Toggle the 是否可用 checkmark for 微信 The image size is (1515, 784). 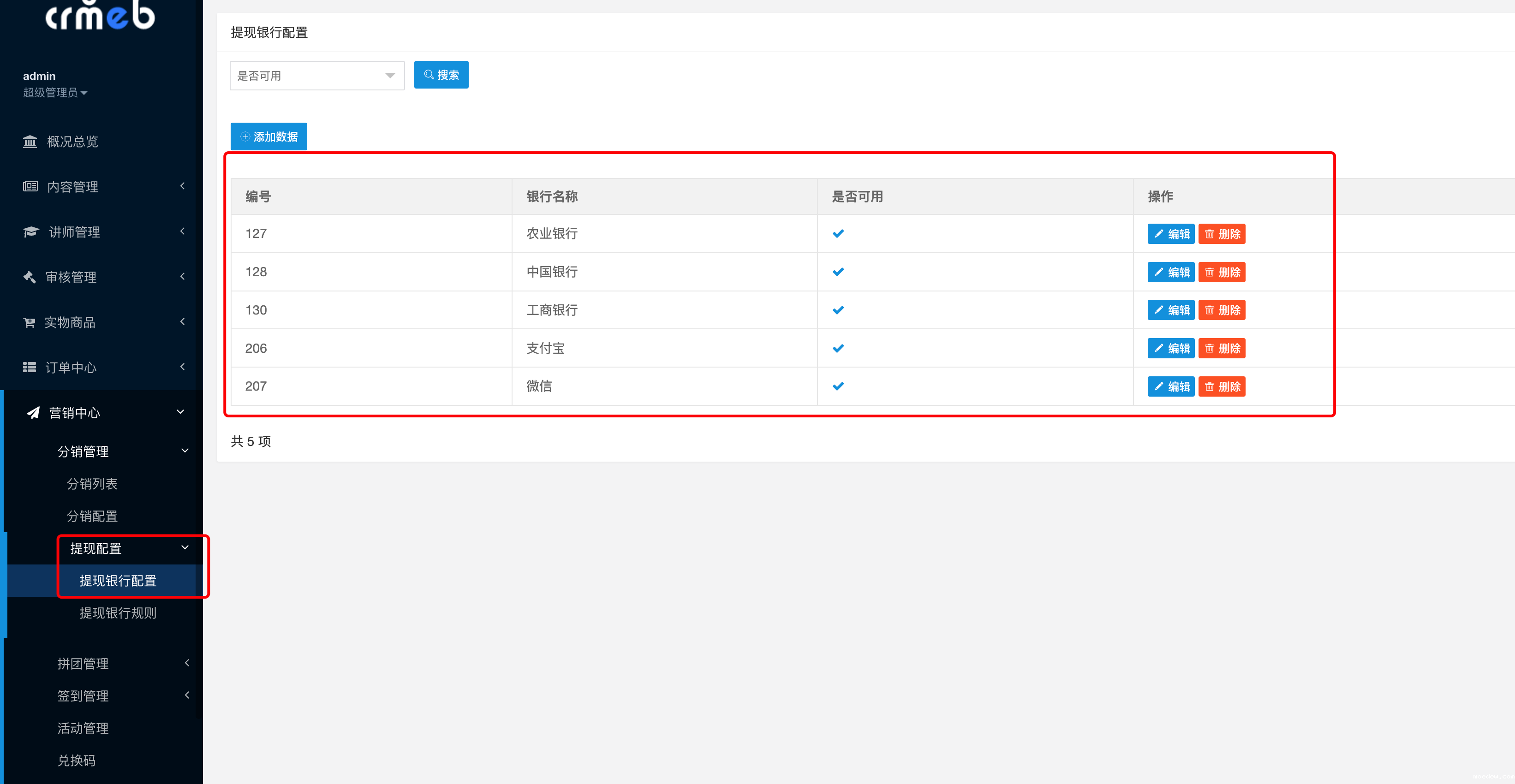838,386
